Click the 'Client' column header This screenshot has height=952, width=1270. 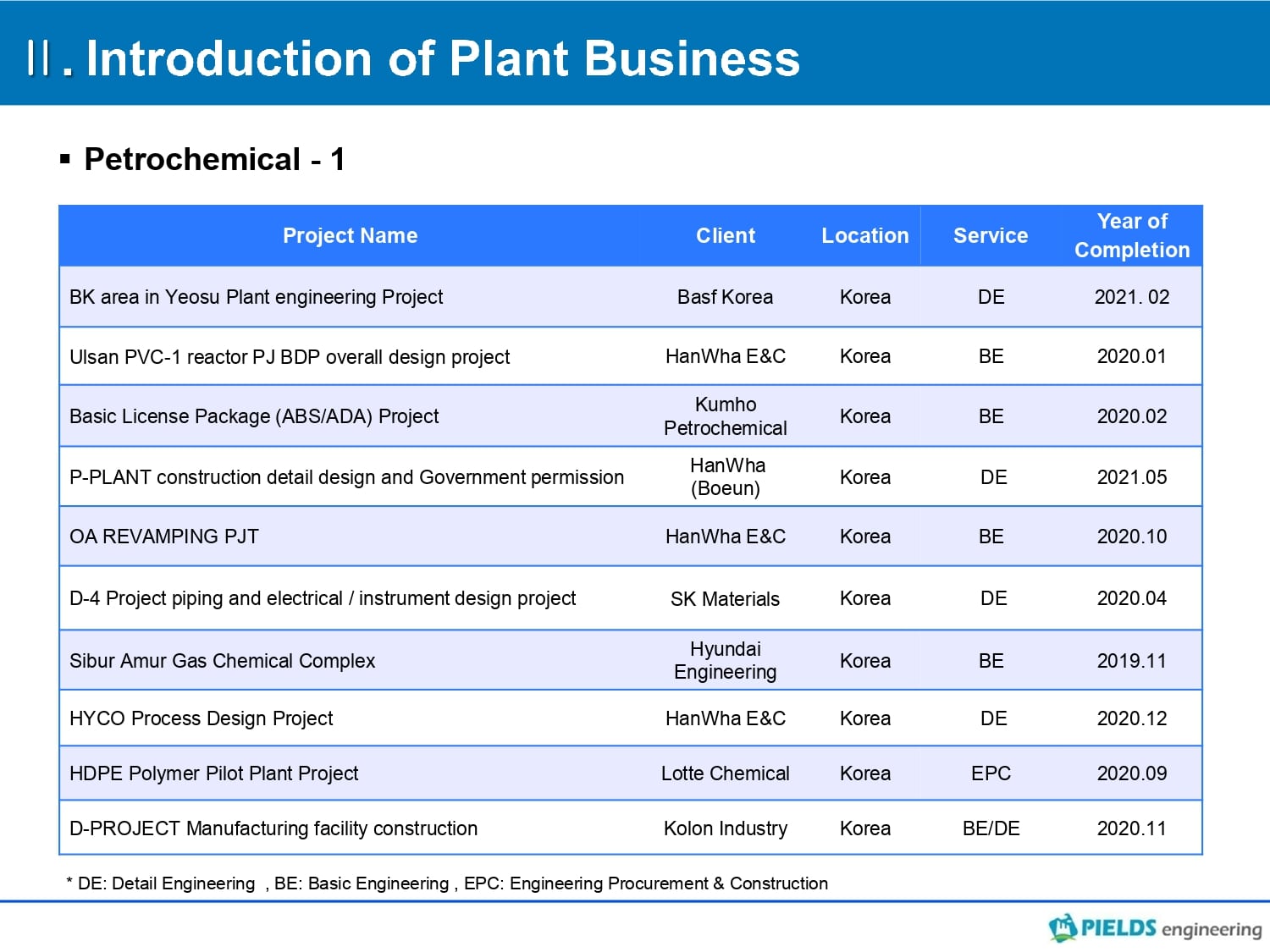click(726, 235)
